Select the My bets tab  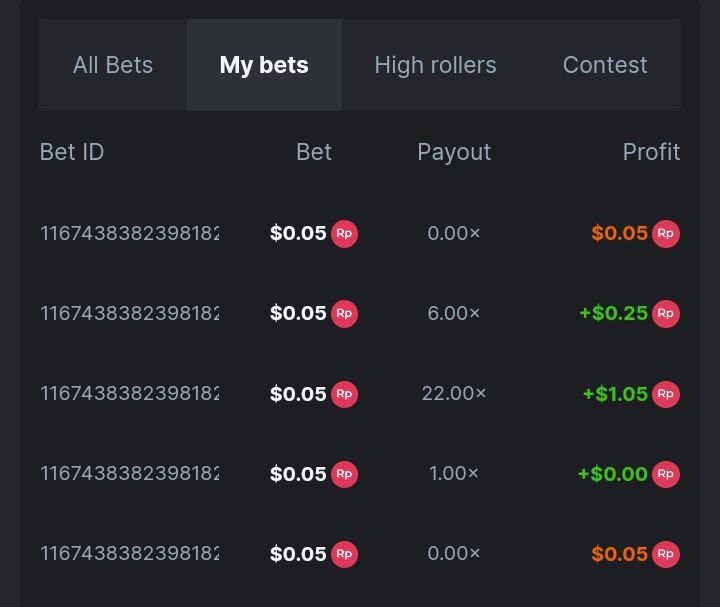(264, 65)
